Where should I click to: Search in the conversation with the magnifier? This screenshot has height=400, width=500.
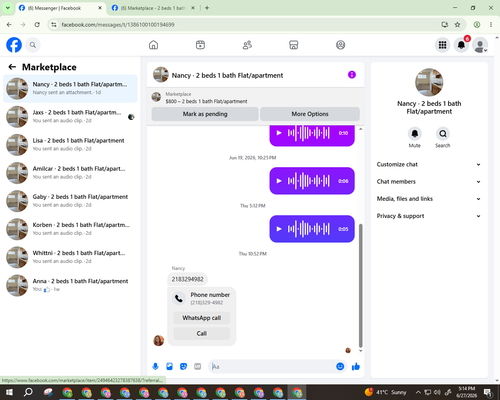pos(443,134)
